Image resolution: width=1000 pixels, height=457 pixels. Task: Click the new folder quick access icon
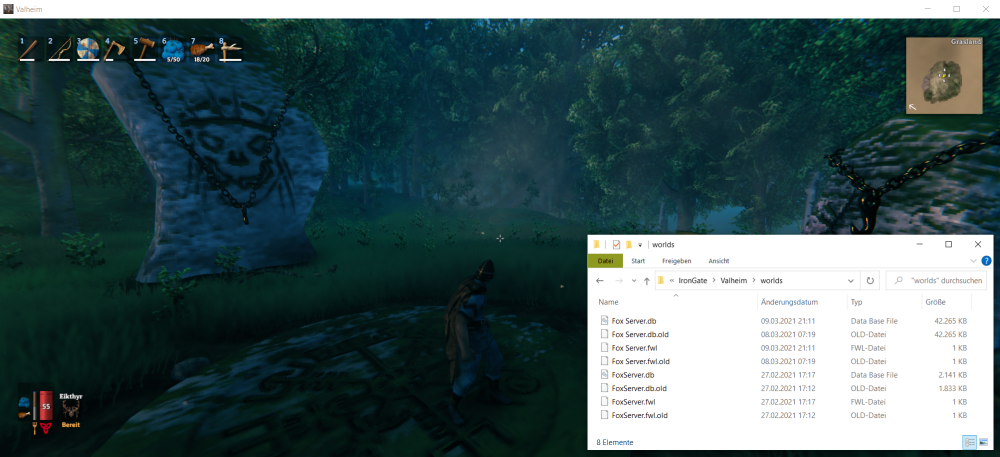tap(629, 244)
